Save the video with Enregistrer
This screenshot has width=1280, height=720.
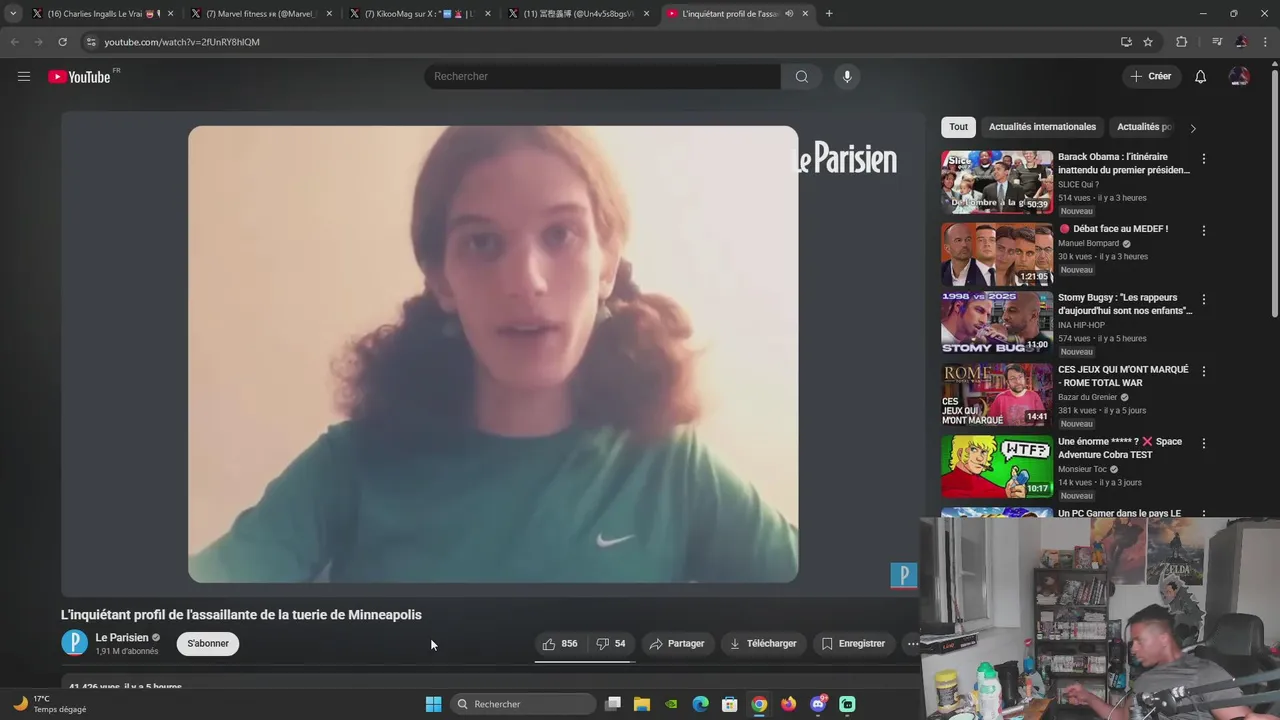(853, 644)
